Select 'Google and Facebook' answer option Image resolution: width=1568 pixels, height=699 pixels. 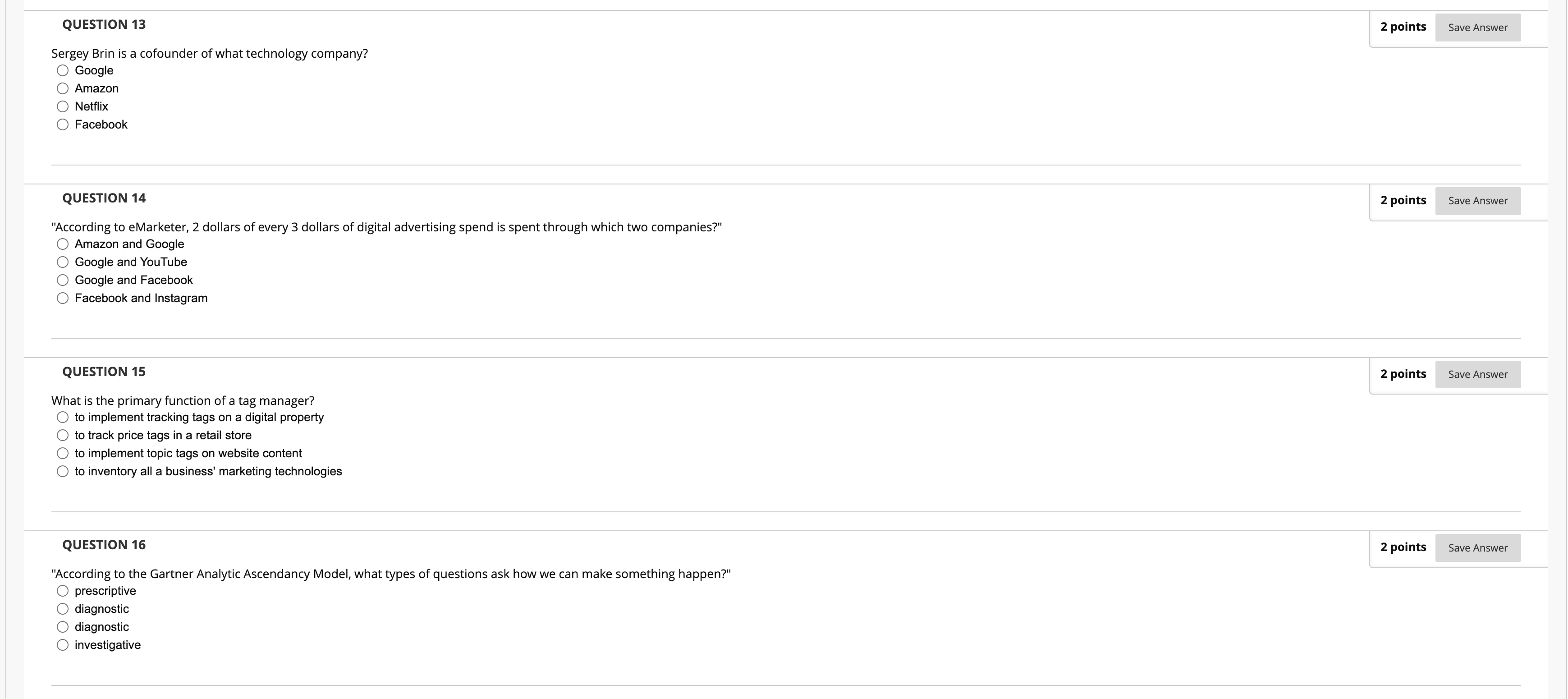(x=63, y=280)
